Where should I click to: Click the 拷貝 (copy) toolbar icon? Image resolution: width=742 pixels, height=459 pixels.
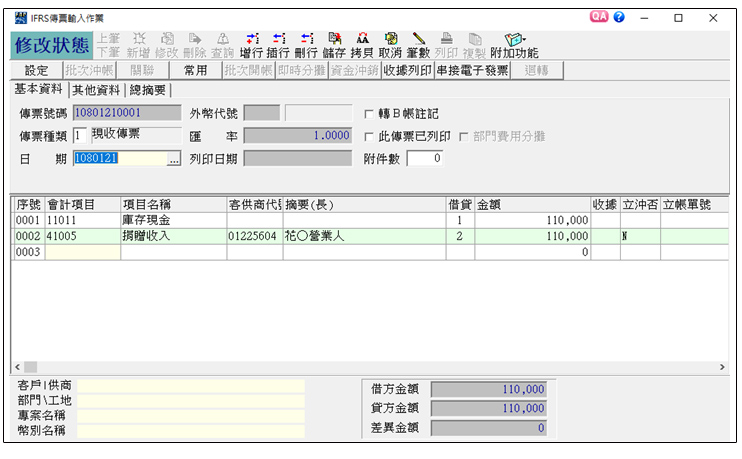click(362, 45)
